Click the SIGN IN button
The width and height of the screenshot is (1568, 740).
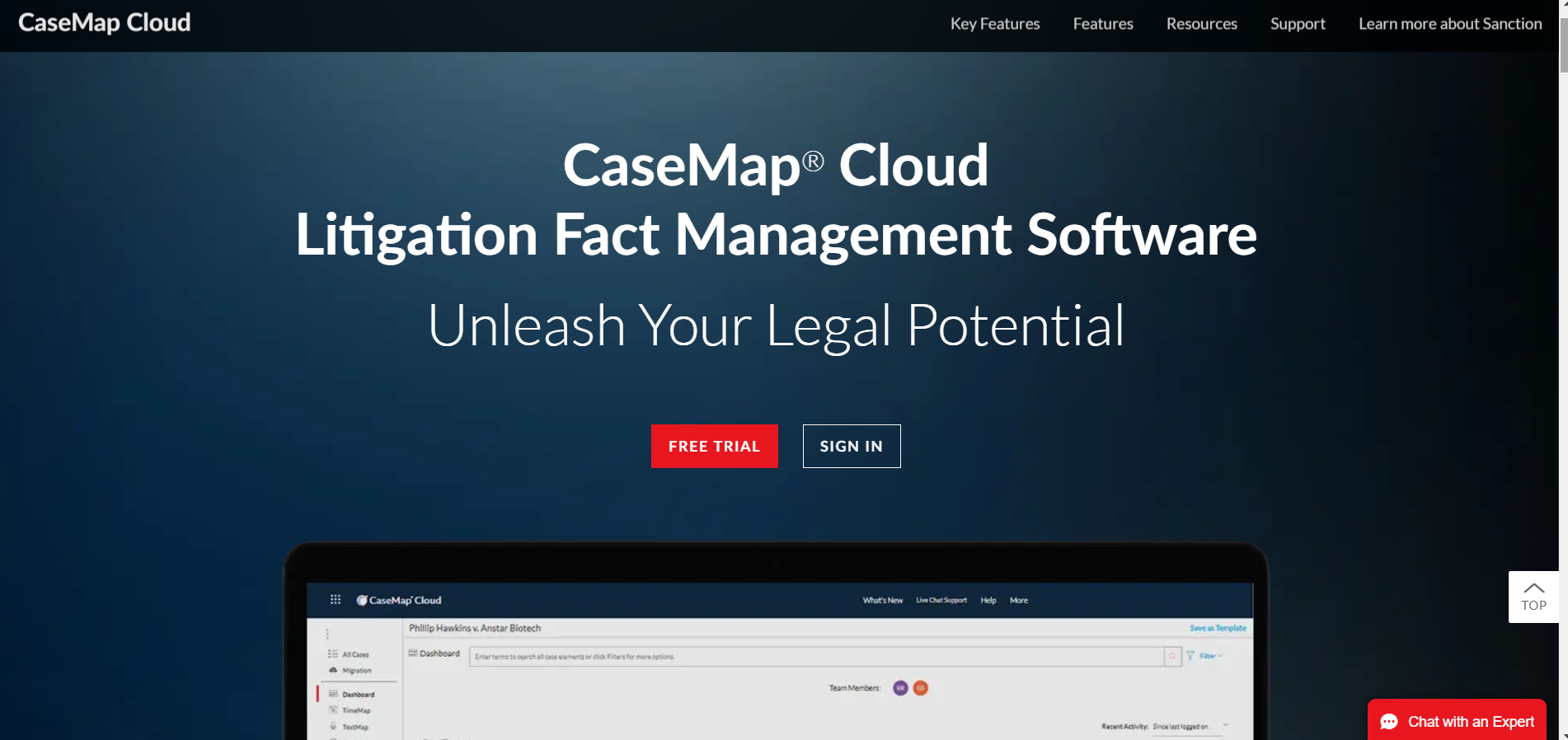pyautogui.click(x=852, y=446)
